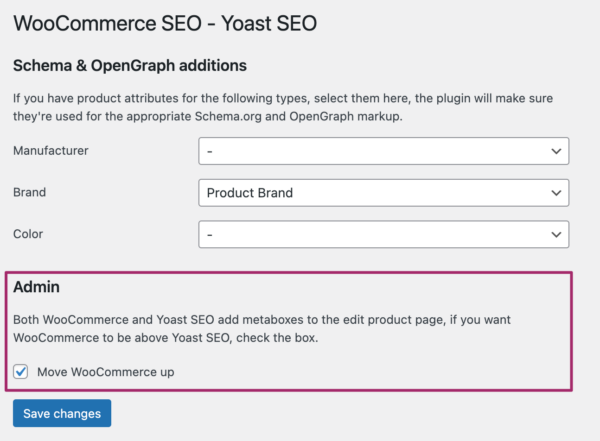Click the Admin section heading
Screen dimensions: 600x441
coord(36,287)
